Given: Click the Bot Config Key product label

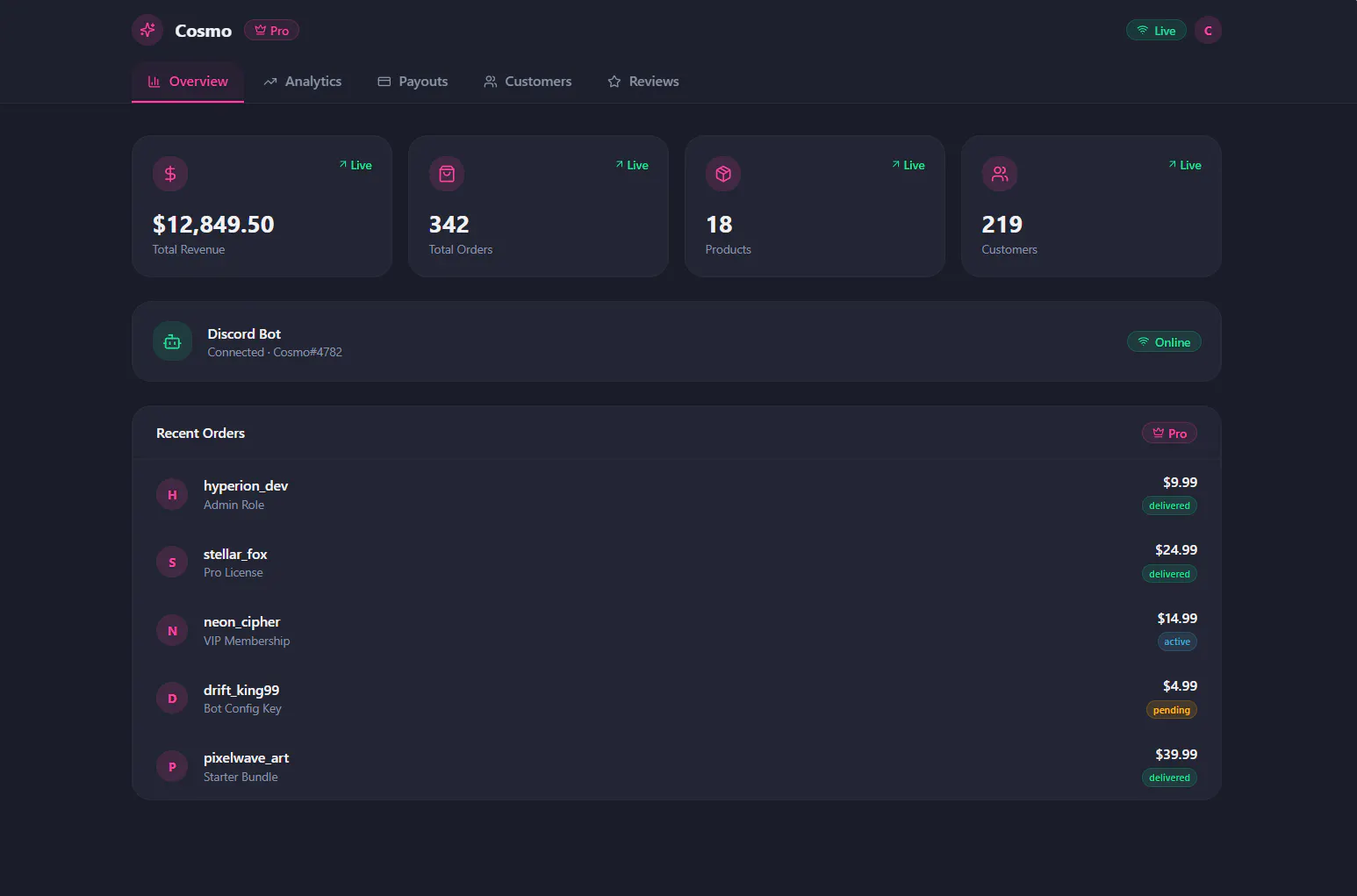Looking at the screenshot, I should [x=242, y=708].
